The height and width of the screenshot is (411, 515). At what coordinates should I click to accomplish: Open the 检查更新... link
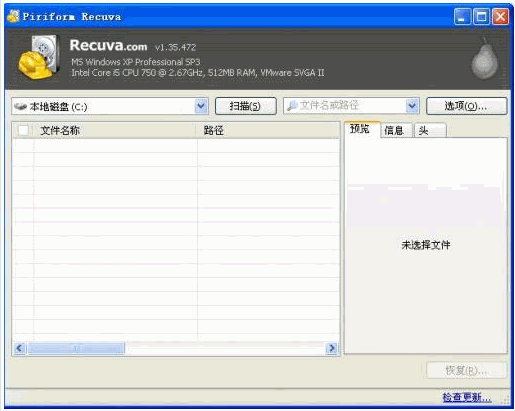click(x=467, y=397)
